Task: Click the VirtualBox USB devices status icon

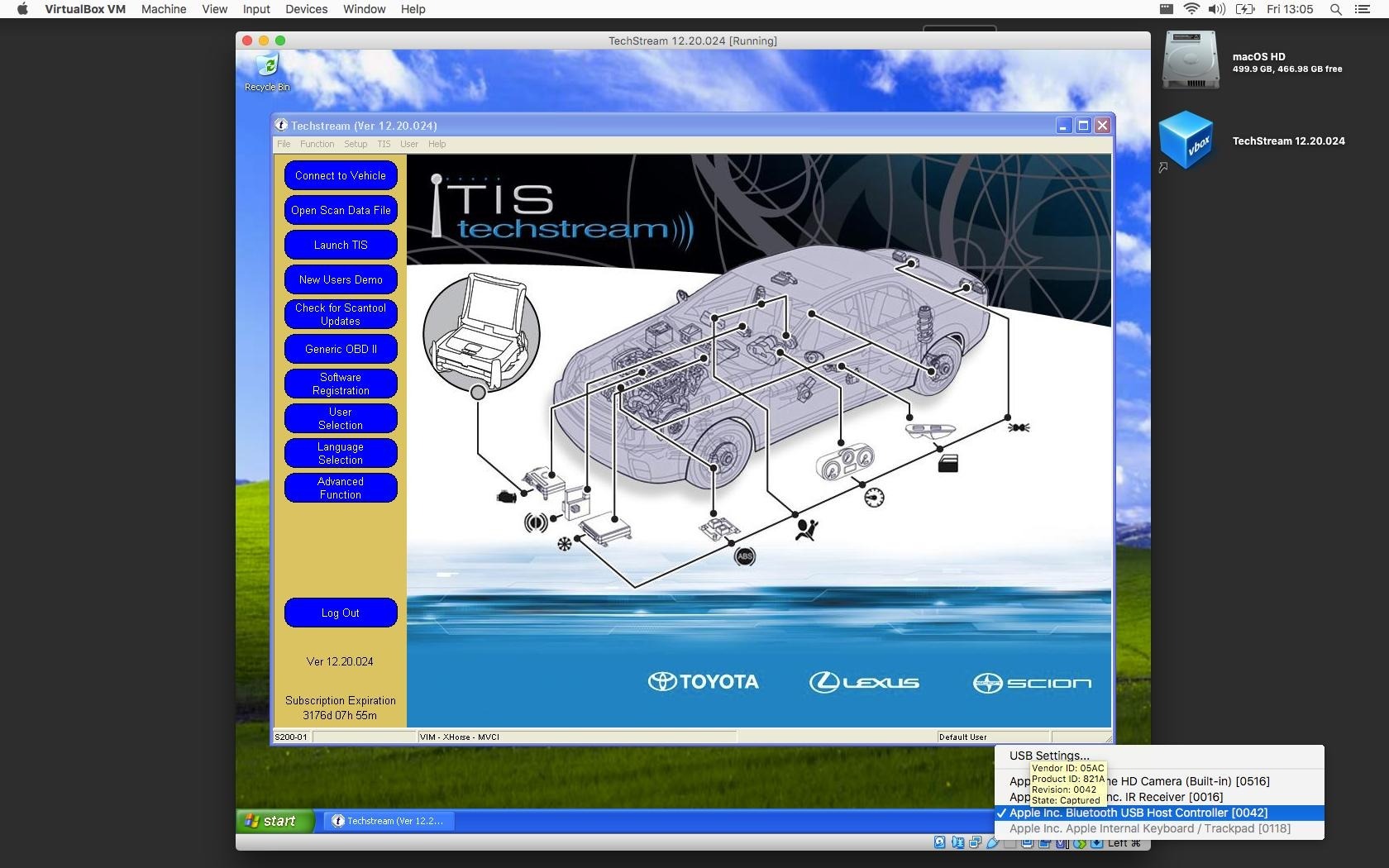Action: (x=992, y=842)
